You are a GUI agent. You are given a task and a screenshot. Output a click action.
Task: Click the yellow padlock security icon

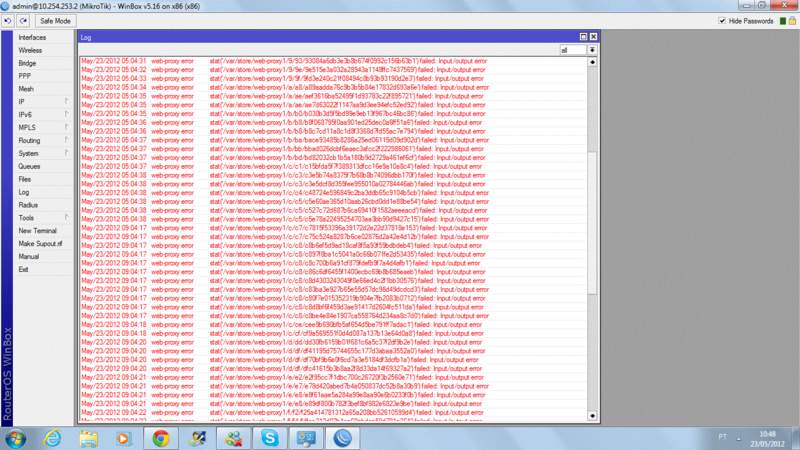(x=792, y=21)
